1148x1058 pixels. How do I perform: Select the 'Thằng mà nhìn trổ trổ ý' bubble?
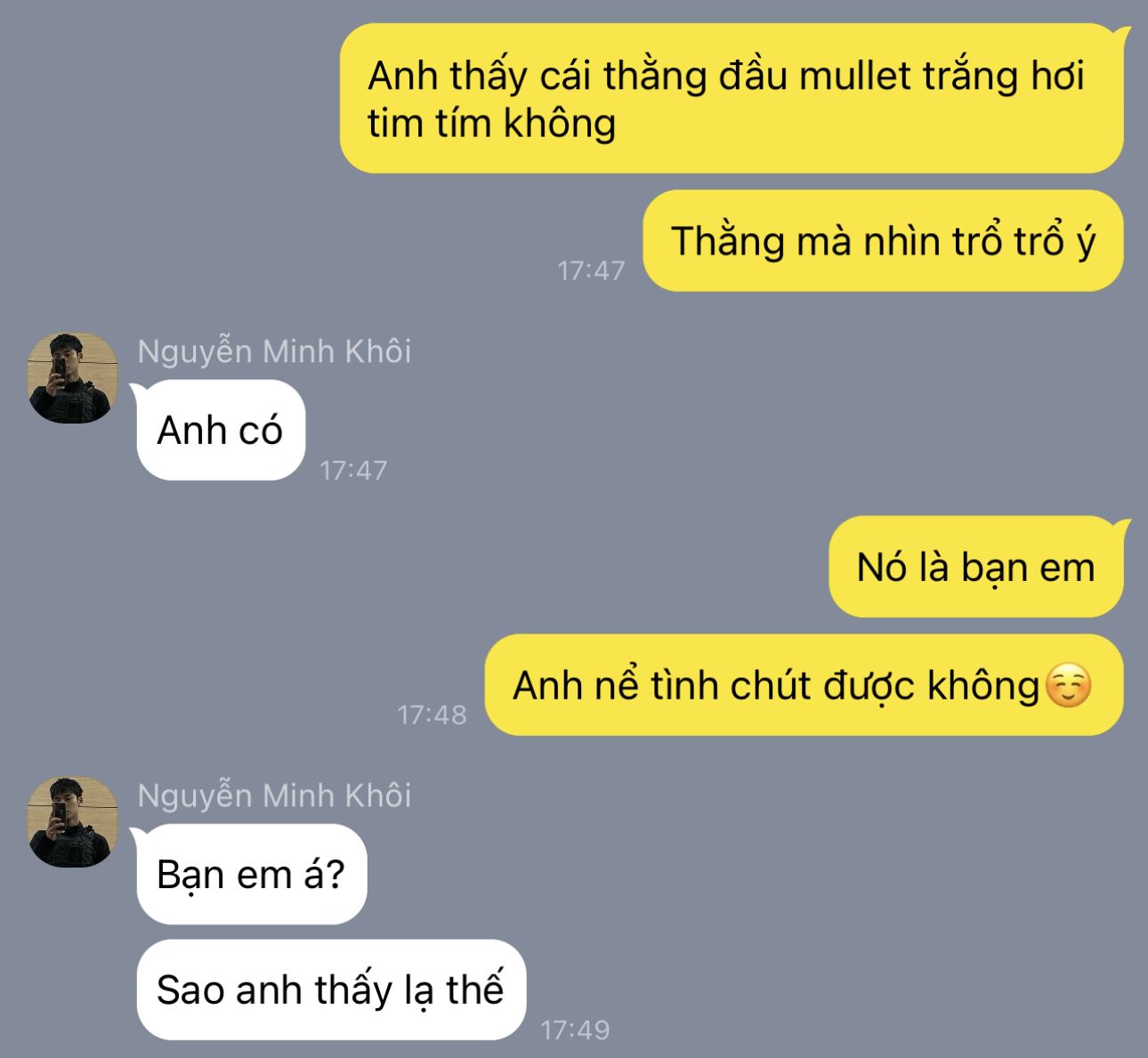tap(883, 241)
